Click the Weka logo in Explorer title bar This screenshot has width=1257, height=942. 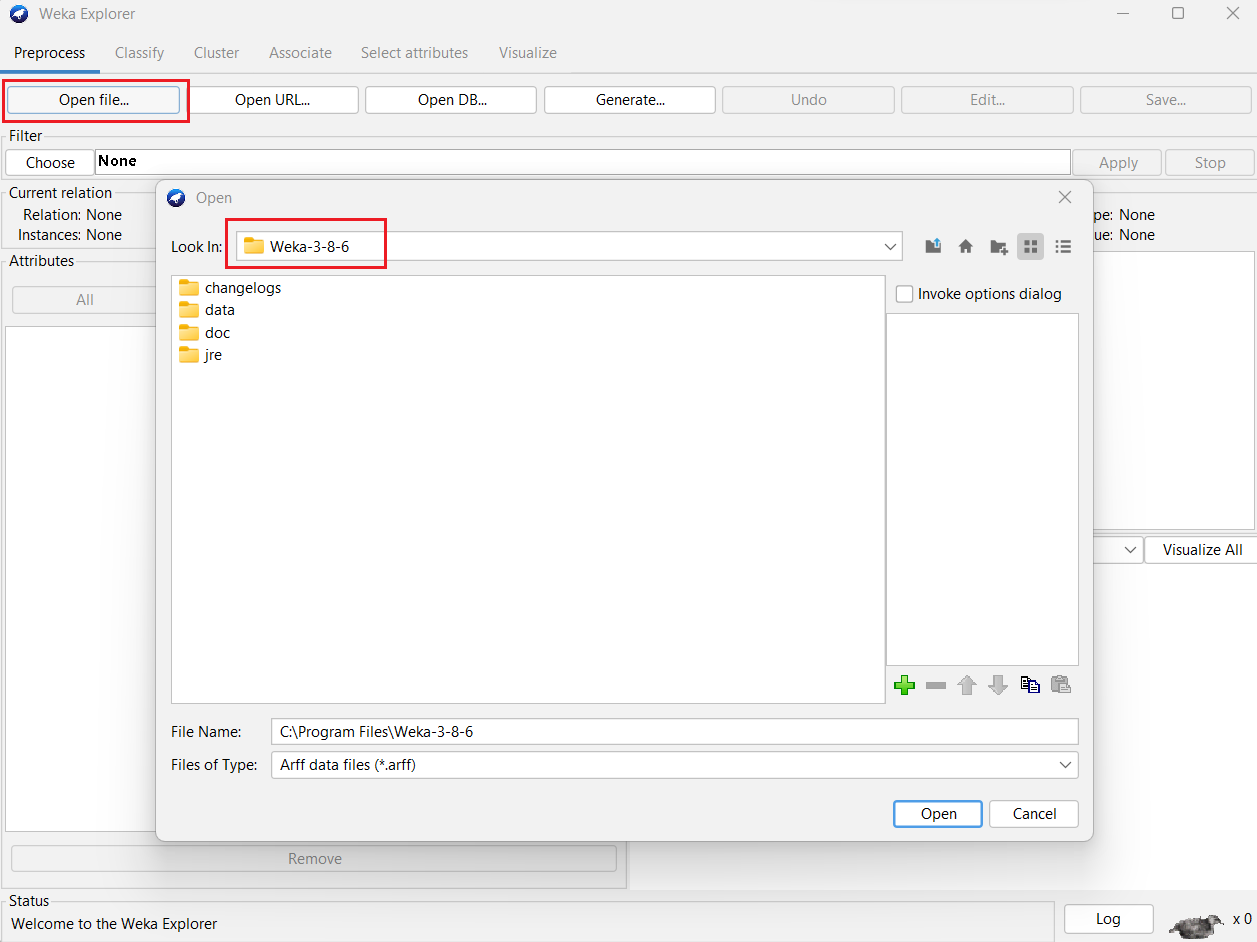(x=18, y=14)
